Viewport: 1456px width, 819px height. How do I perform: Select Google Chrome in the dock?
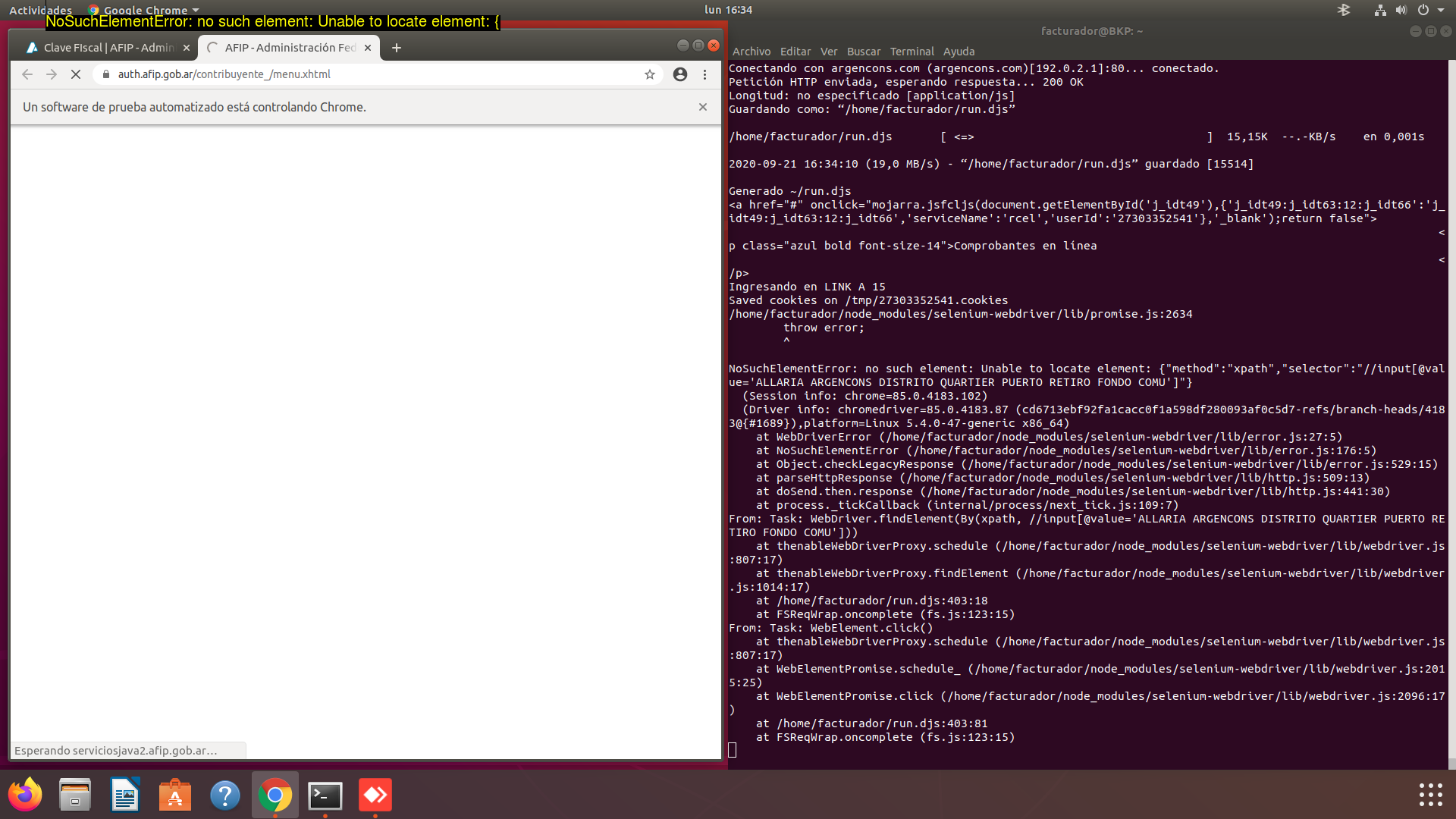pyautogui.click(x=275, y=795)
